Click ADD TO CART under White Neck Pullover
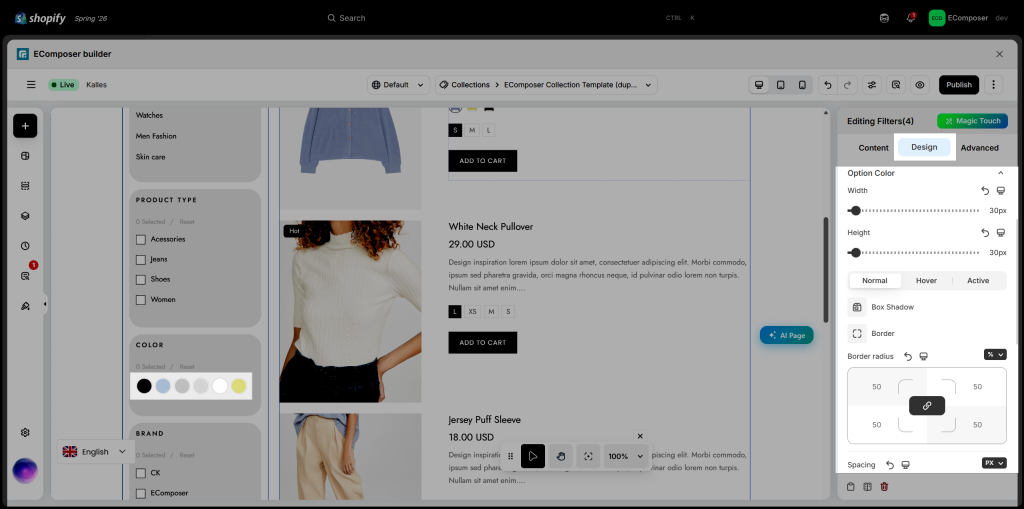1024x509 pixels. (483, 342)
